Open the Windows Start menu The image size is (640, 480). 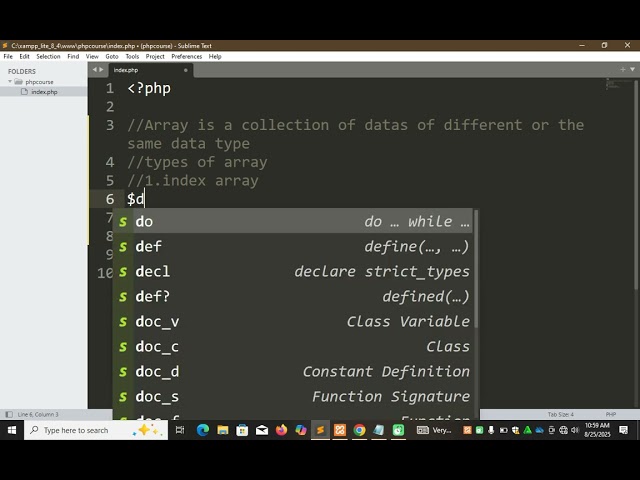12,430
